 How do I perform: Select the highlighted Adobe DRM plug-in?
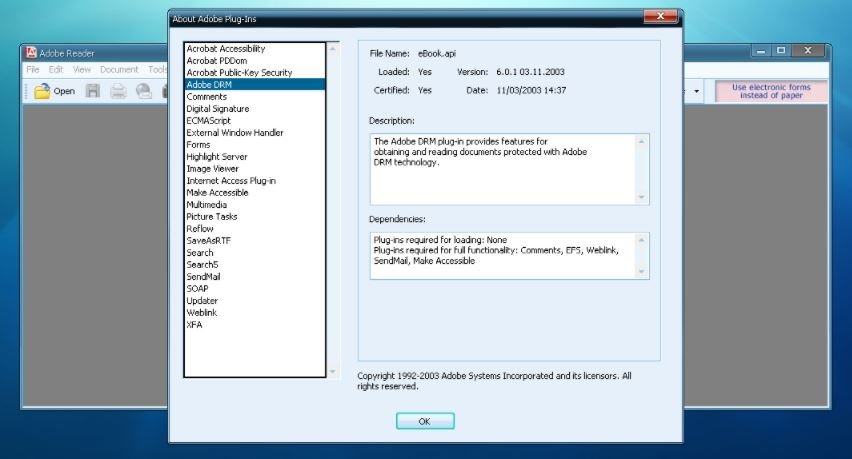click(x=255, y=85)
